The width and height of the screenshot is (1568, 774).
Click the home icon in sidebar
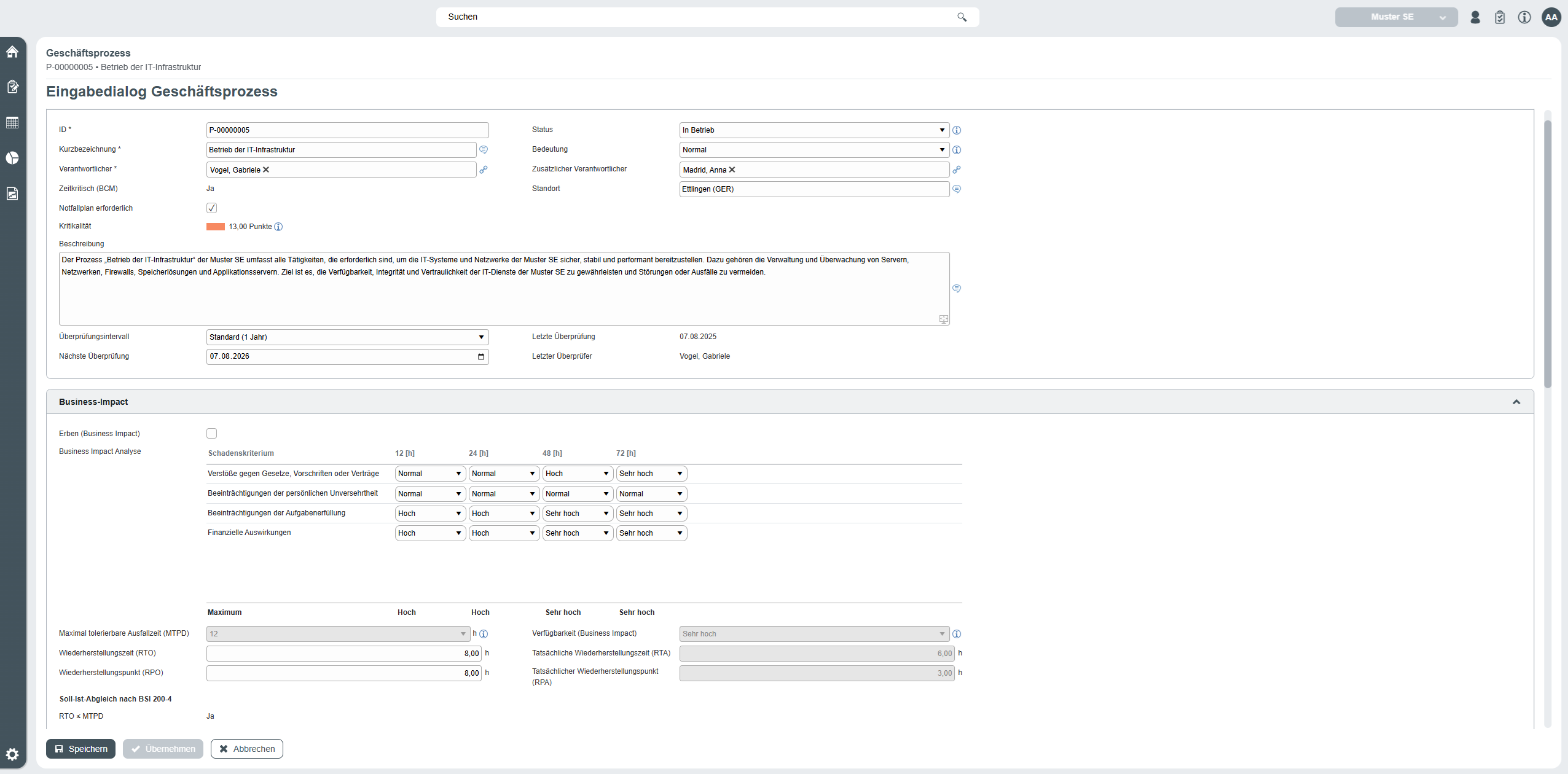pyautogui.click(x=12, y=52)
